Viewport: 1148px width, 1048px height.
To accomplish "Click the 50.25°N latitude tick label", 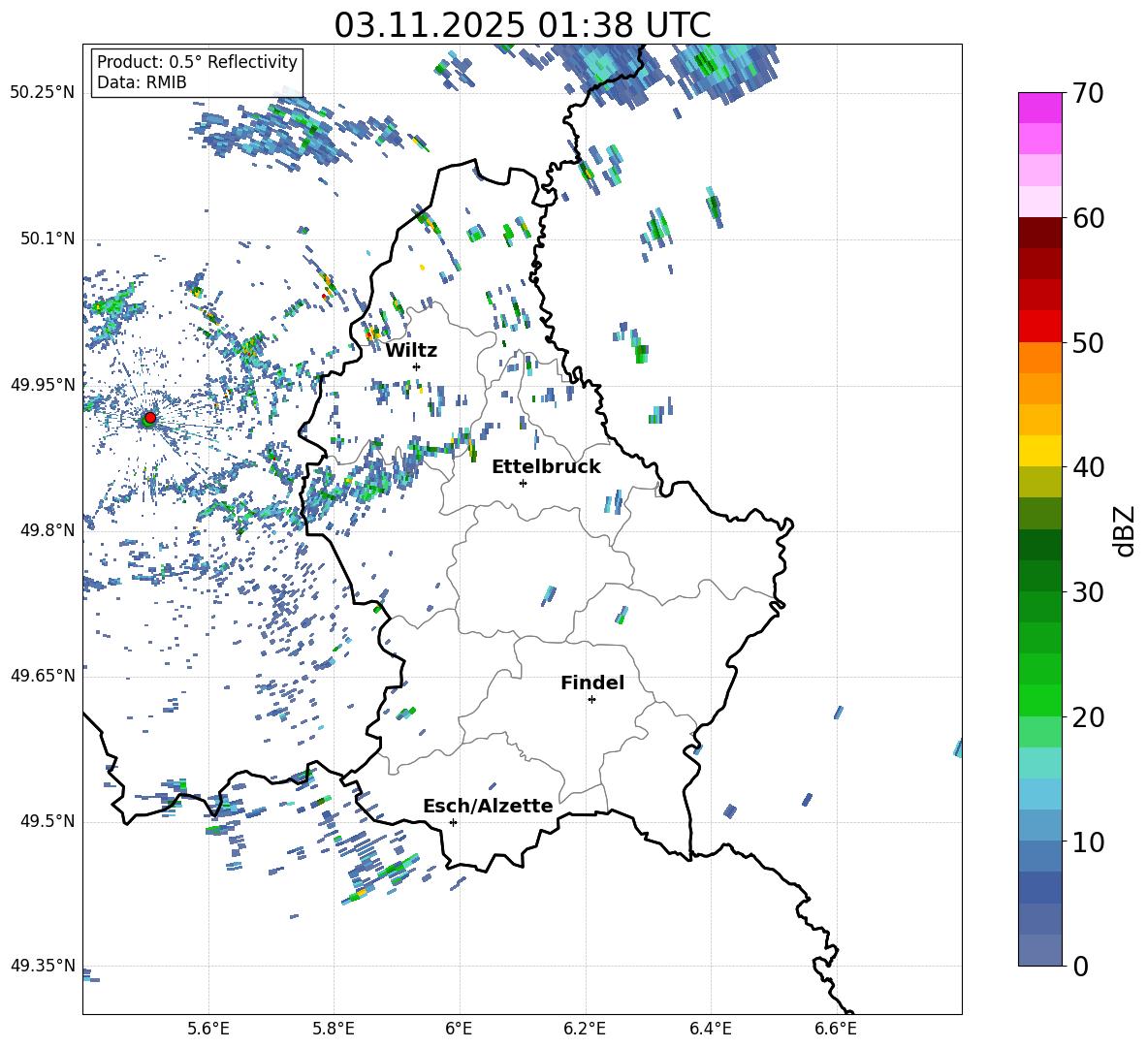I will (43, 92).
